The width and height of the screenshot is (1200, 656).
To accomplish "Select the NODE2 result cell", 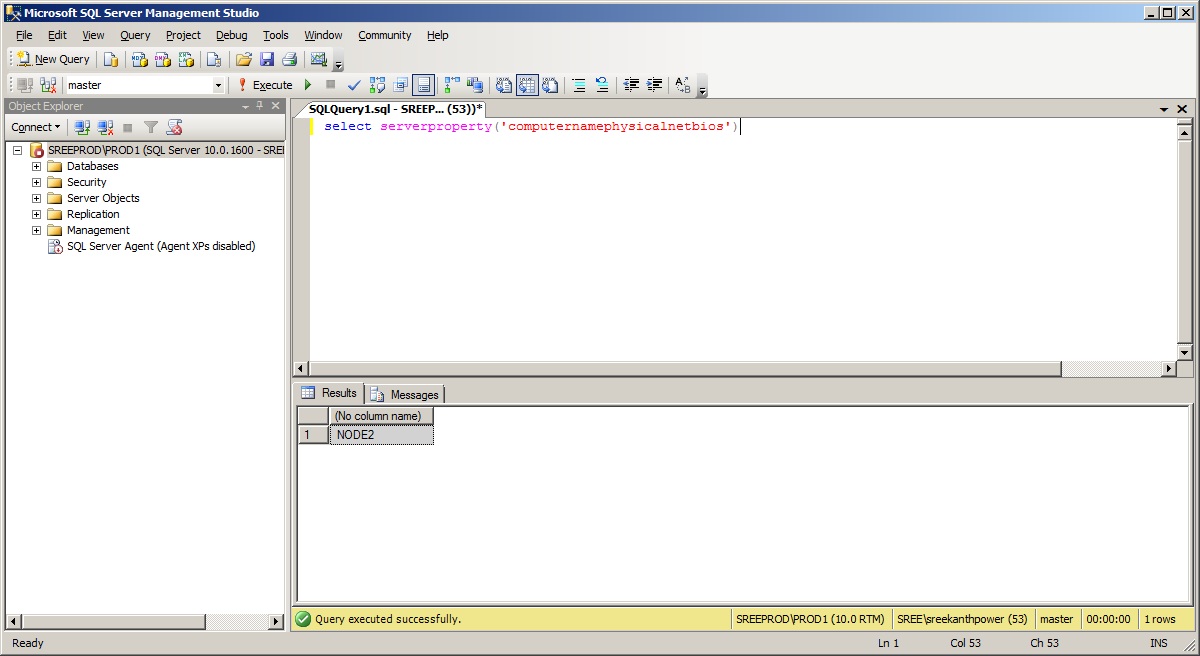I will pos(380,435).
